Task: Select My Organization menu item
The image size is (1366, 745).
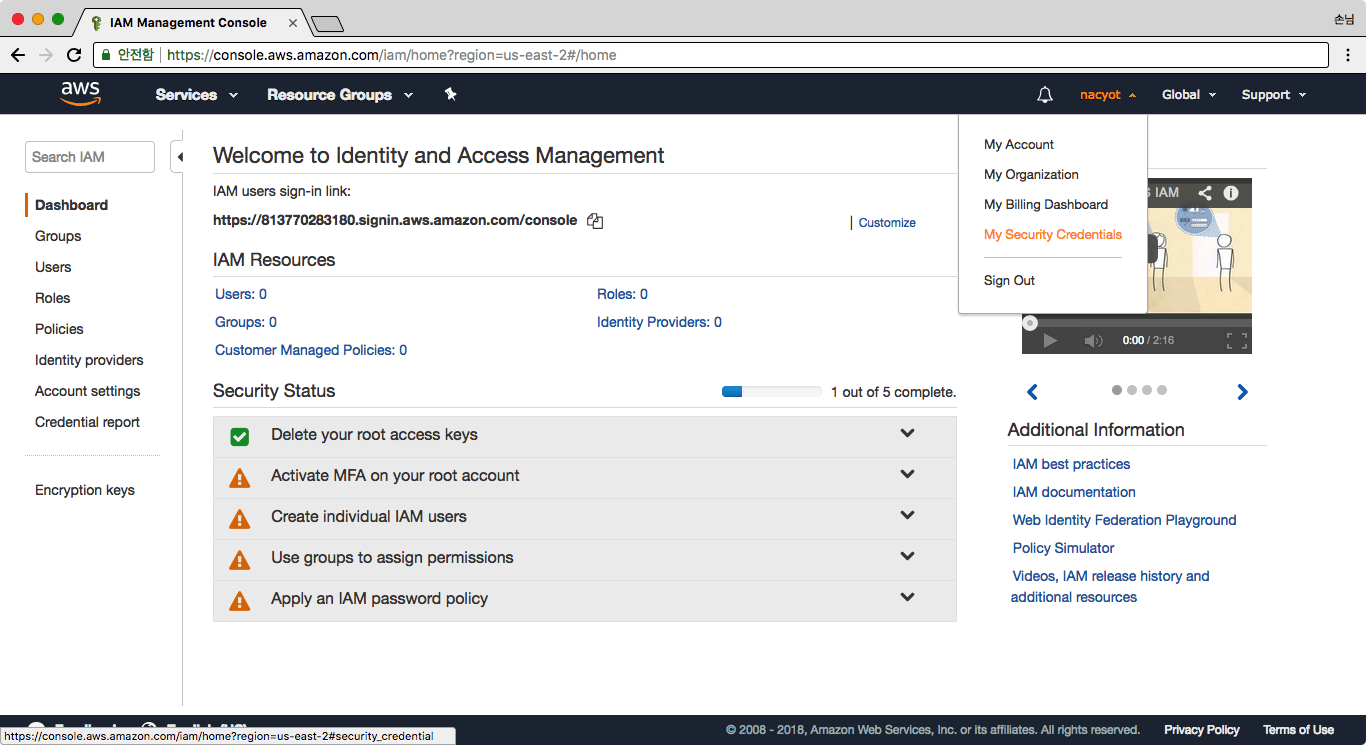Action: click(x=1031, y=175)
